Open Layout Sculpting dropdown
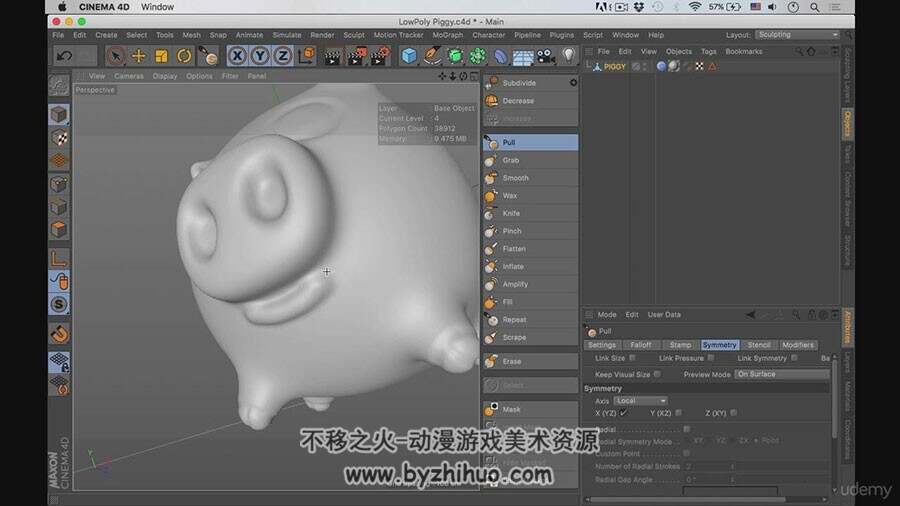This screenshot has width=900, height=506. (797, 35)
